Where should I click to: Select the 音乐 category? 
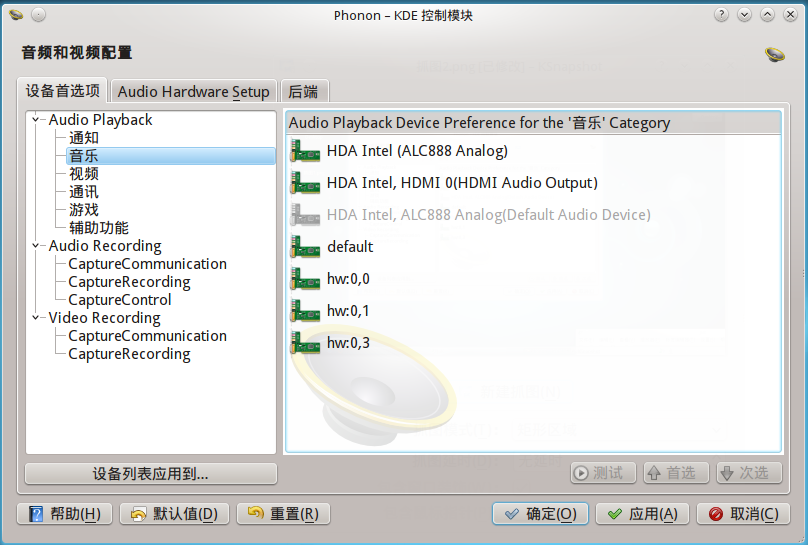(x=171, y=156)
